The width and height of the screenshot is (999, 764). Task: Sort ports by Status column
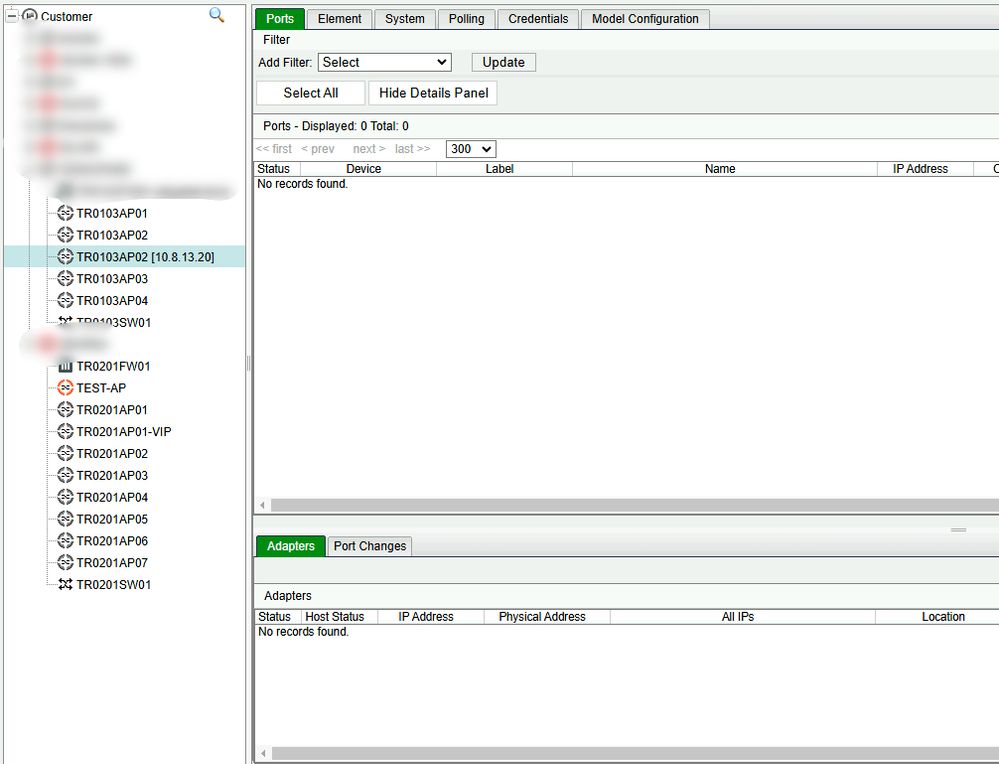click(x=277, y=169)
